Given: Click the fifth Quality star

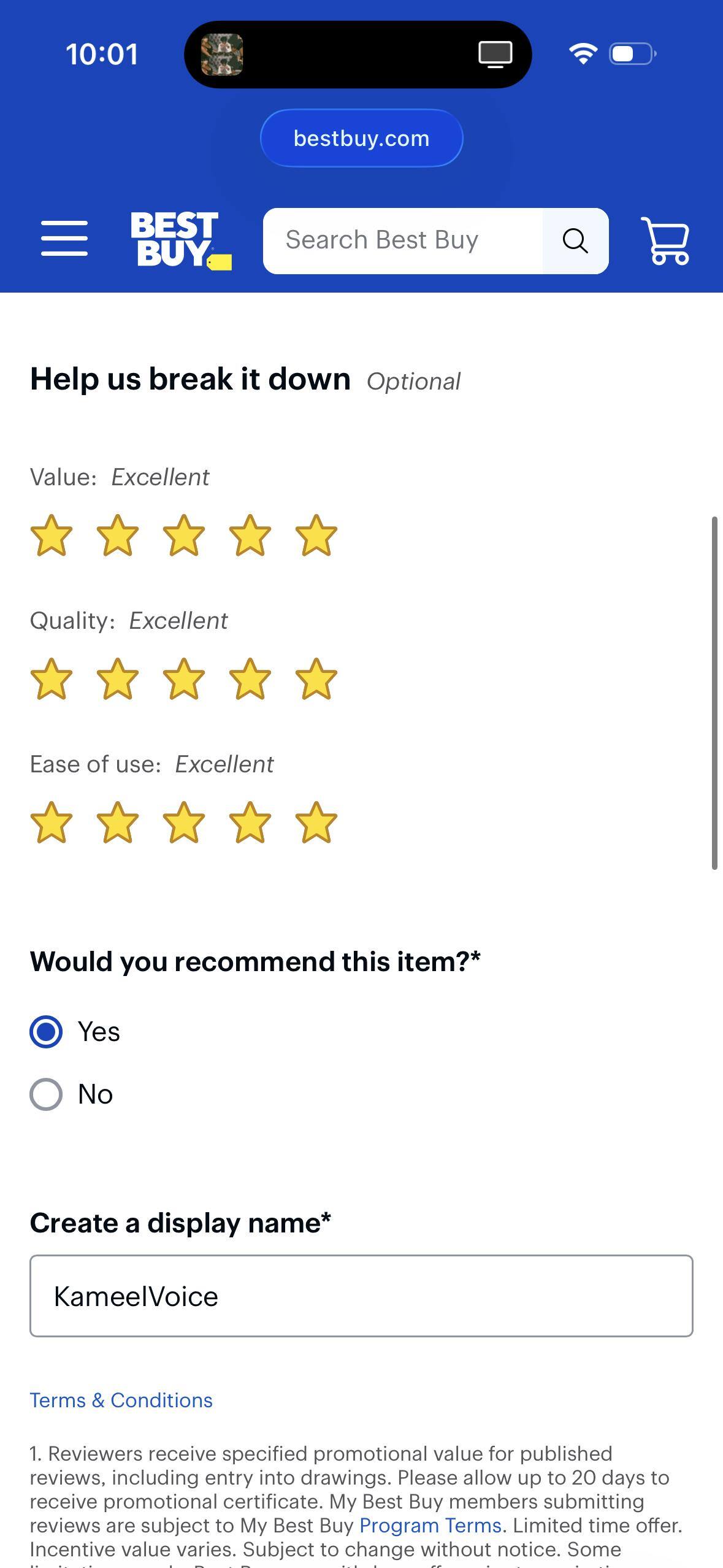Looking at the screenshot, I should (x=315, y=678).
